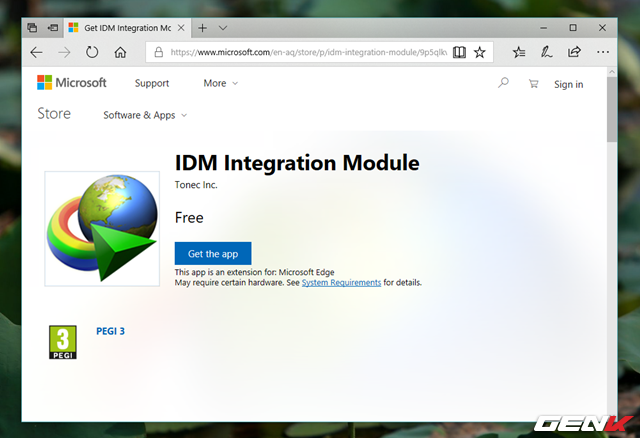
Task: Open the Settings and more ellipsis
Action: click(602, 52)
